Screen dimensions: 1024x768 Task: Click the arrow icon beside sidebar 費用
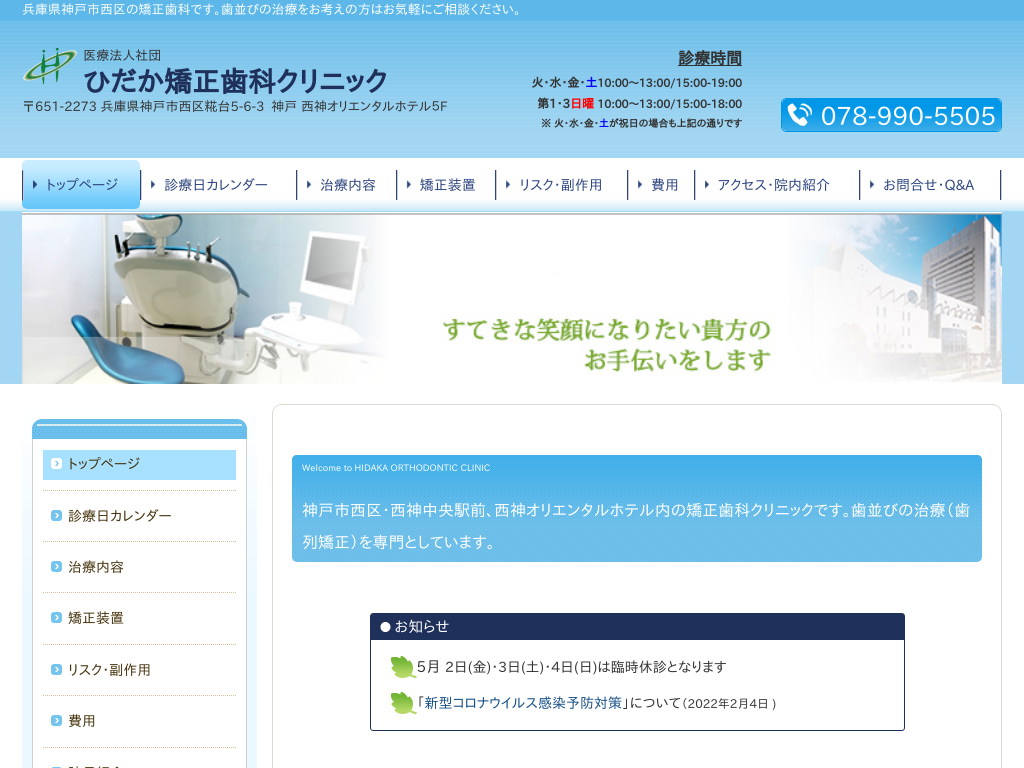pos(56,721)
